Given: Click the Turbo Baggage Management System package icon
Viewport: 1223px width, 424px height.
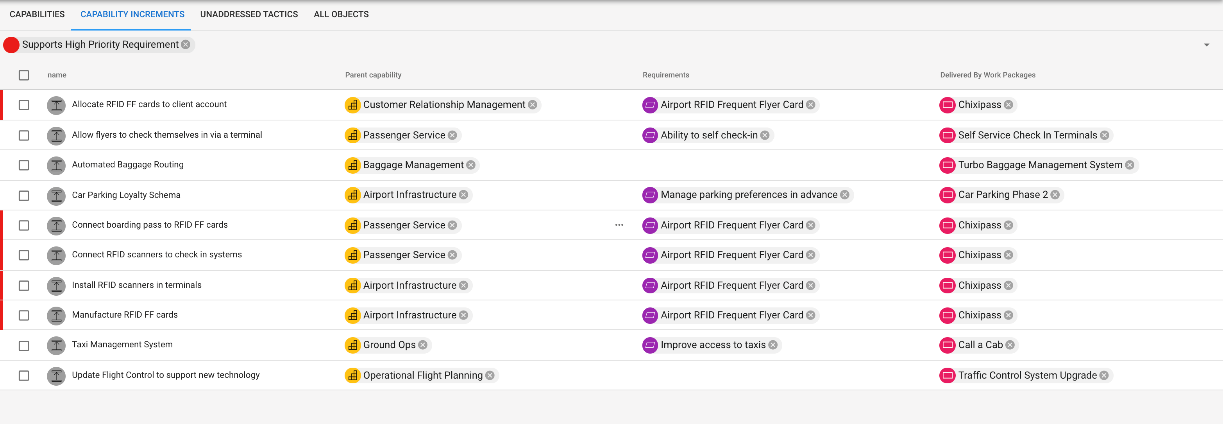Looking at the screenshot, I should pyautogui.click(x=948, y=165).
